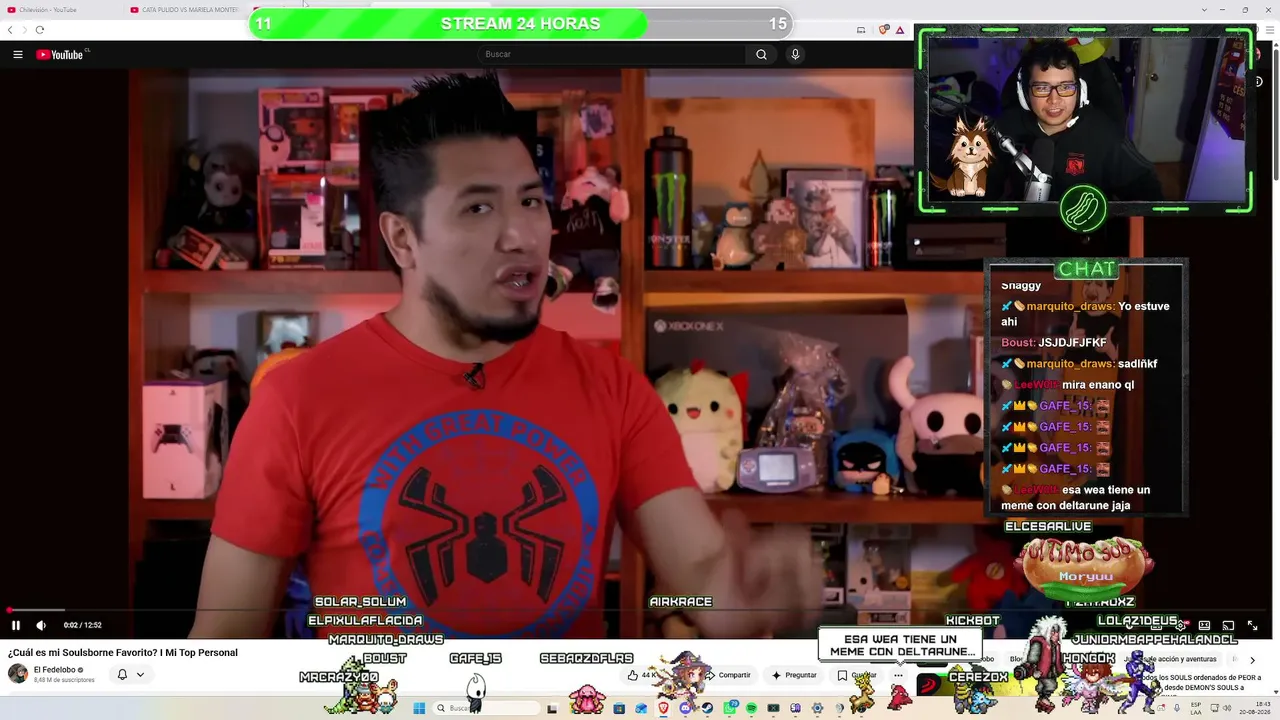
Task: Go forward with the browser forward arrow
Action: tap(24, 30)
